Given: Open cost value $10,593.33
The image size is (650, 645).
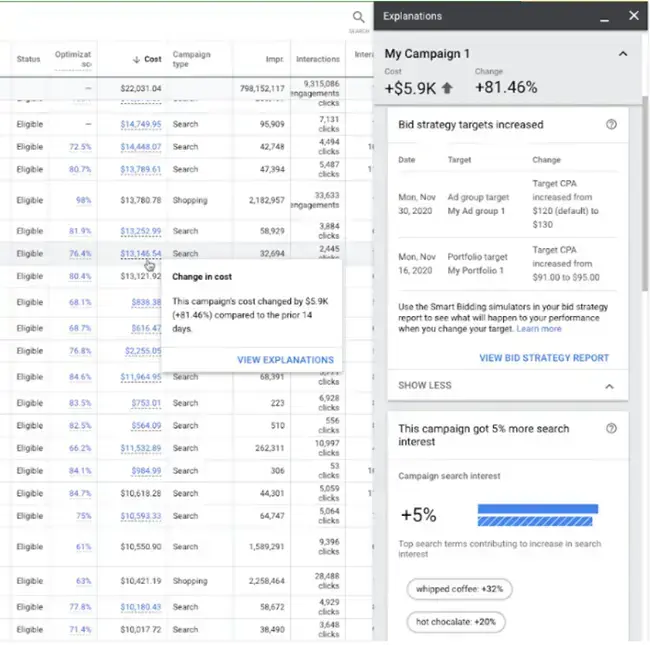Looking at the screenshot, I should coord(141,516).
